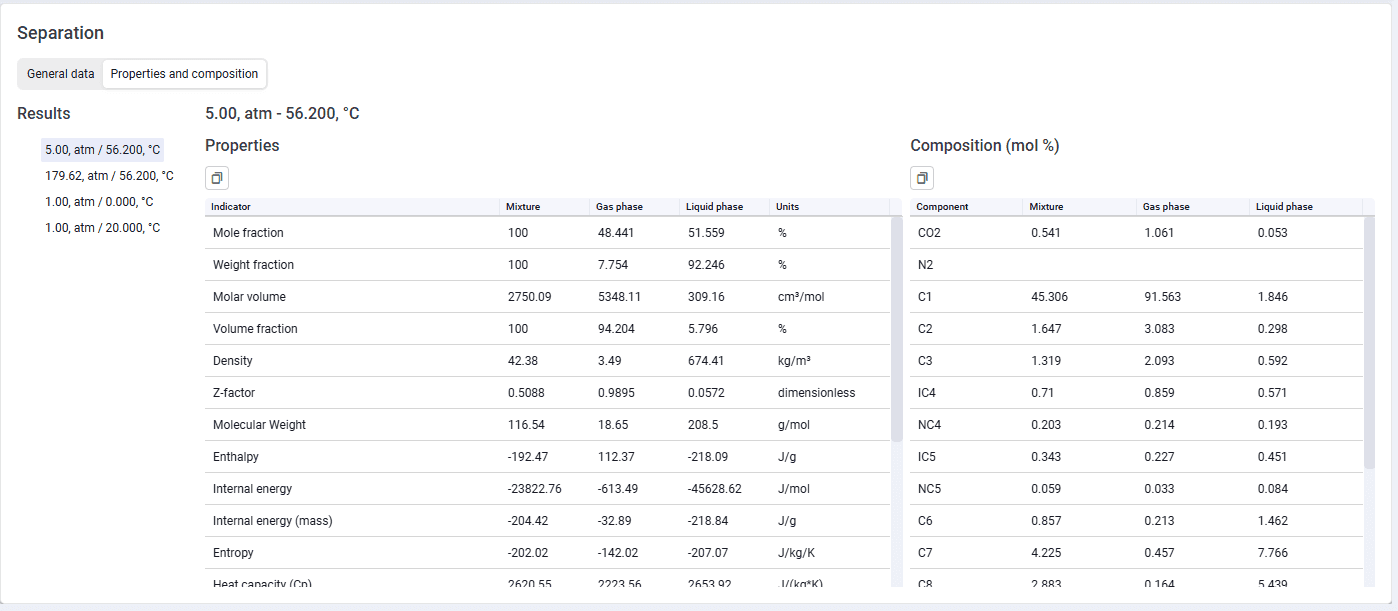Viewport: 1398px width, 611px height.
Task: Choose result 1.00, atm / 0.000, °C
Action: pyautogui.click(x=99, y=202)
